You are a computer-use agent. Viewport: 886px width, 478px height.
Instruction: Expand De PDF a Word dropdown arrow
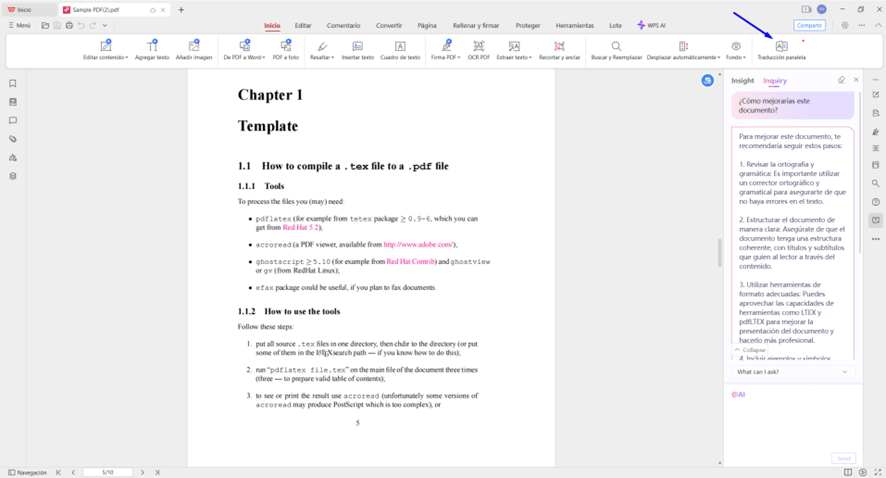pos(263,58)
